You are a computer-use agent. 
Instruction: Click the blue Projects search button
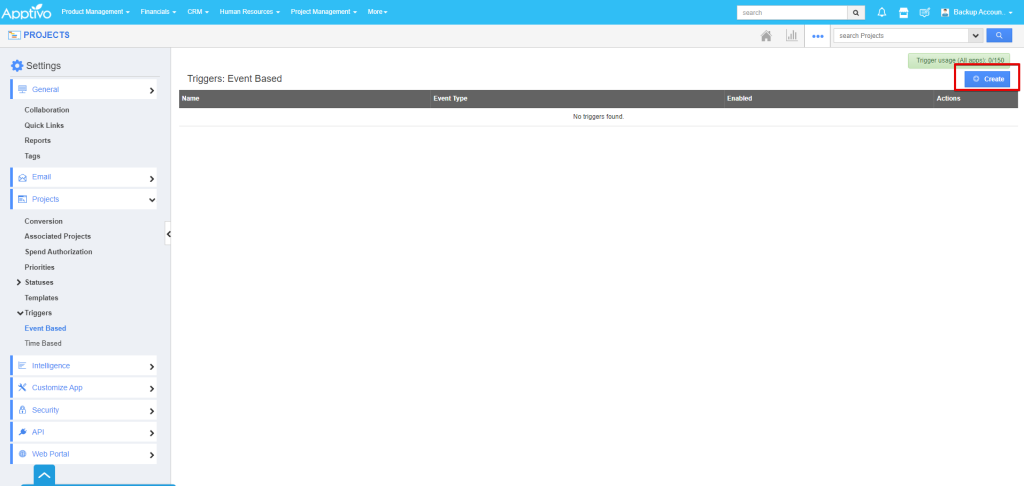coord(998,35)
